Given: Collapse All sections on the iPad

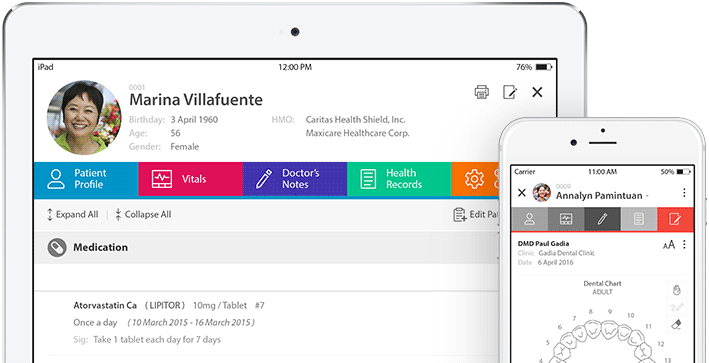Looking at the screenshot, I should coord(143,214).
